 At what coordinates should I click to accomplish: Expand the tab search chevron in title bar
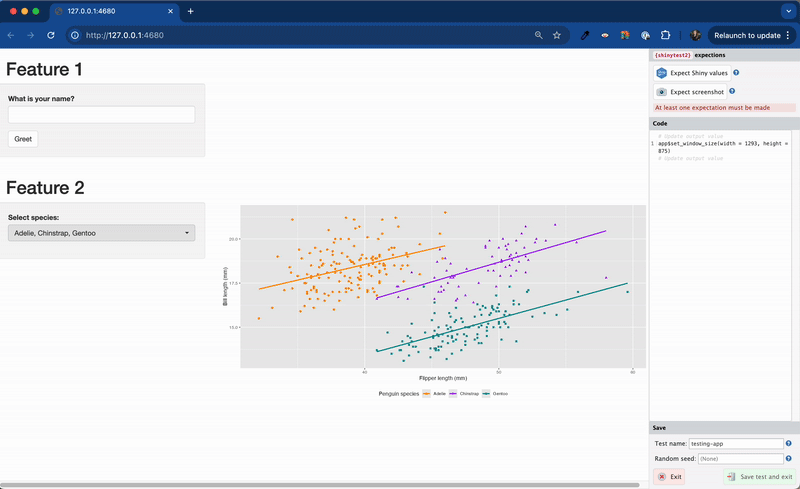pyautogui.click(x=786, y=11)
